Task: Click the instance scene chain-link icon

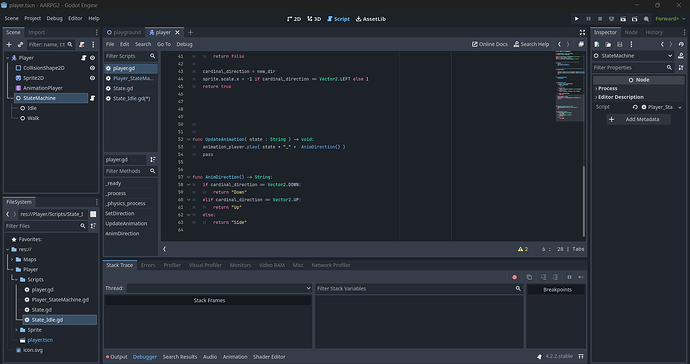Action: coord(20,44)
